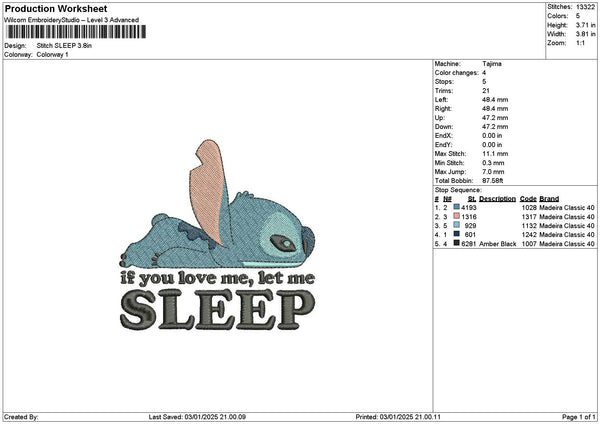The image size is (600, 424).
Task: Click the 'Production Worksheet' title
Action: pos(56,8)
